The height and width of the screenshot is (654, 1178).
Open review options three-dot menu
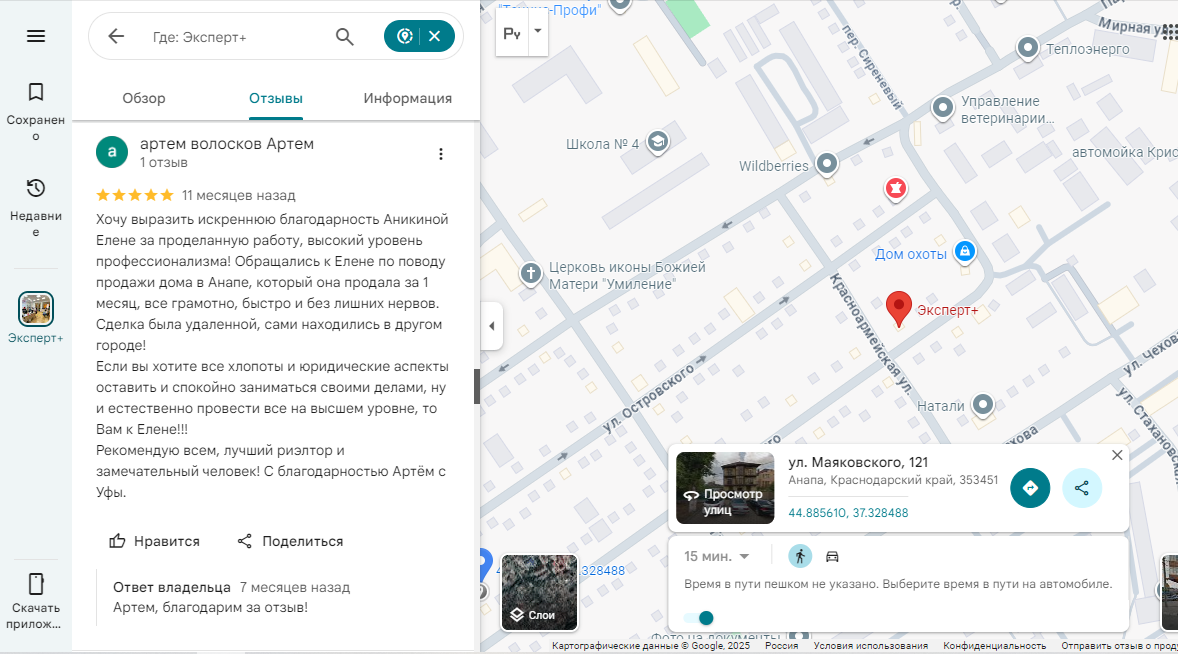(x=441, y=154)
